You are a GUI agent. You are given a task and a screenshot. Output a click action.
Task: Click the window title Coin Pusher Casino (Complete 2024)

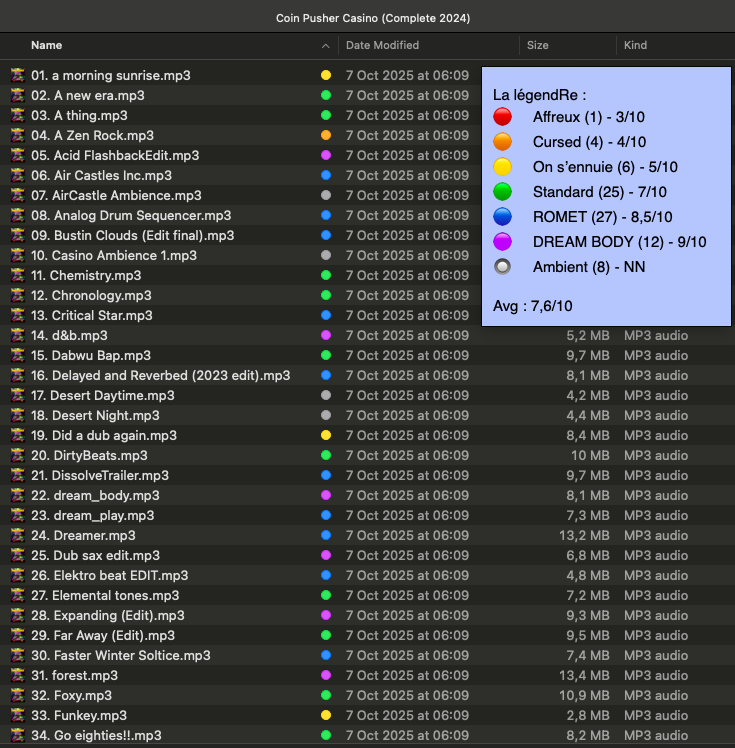[x=373, y=18]
